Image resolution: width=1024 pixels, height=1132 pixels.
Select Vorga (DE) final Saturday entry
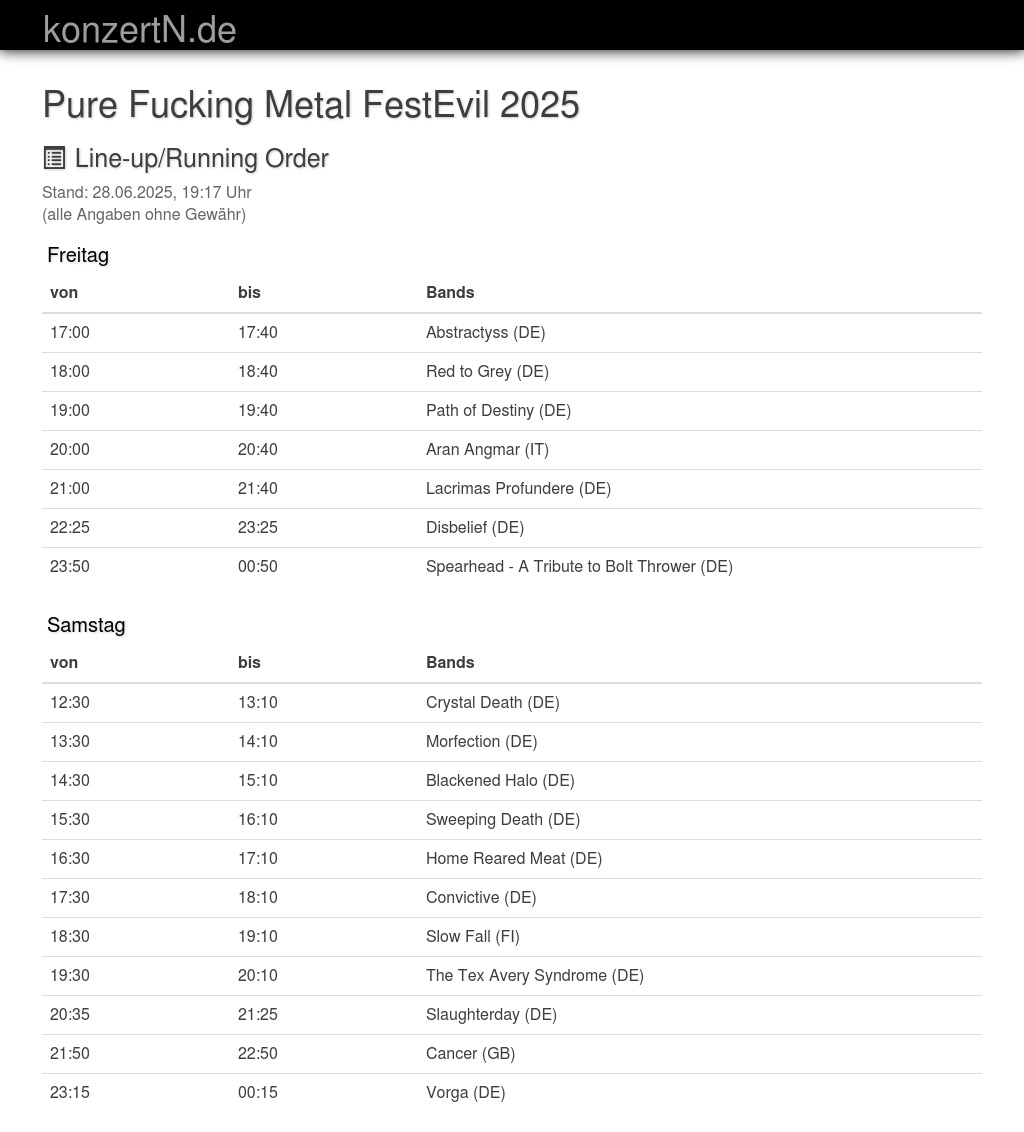point(465,1093)
